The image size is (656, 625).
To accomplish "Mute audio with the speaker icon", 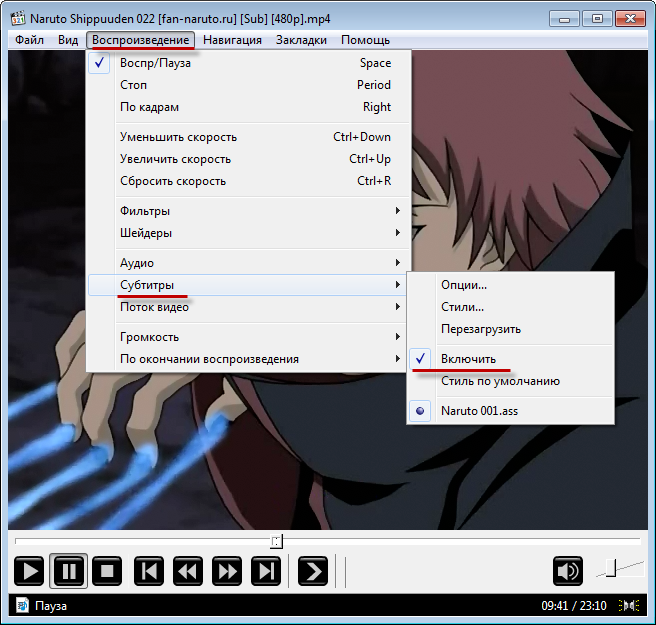I will click(568, 571).
